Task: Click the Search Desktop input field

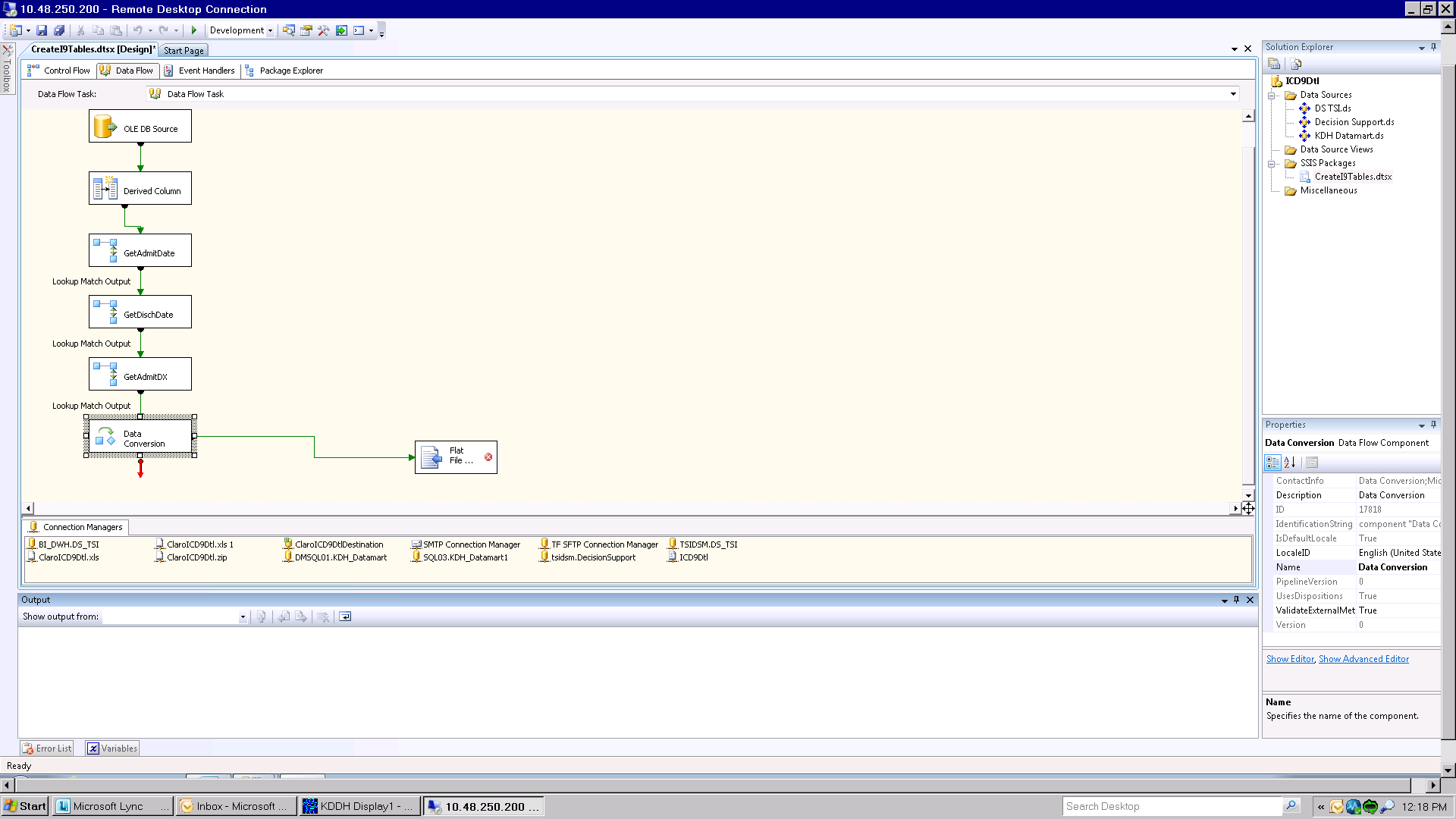Action: pyautogui.click(x=1172, y=806)
